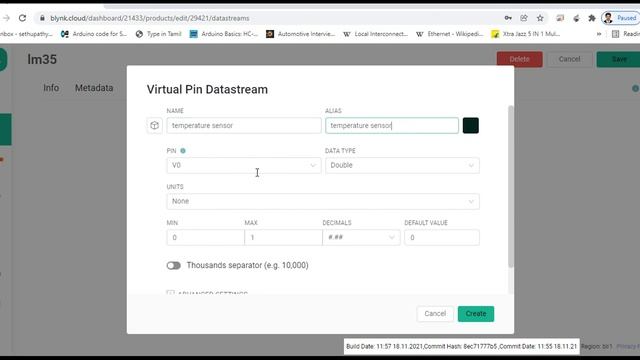Click the Alias input field
This screenshot has width=640, height=360.
[x=392, y=125]
